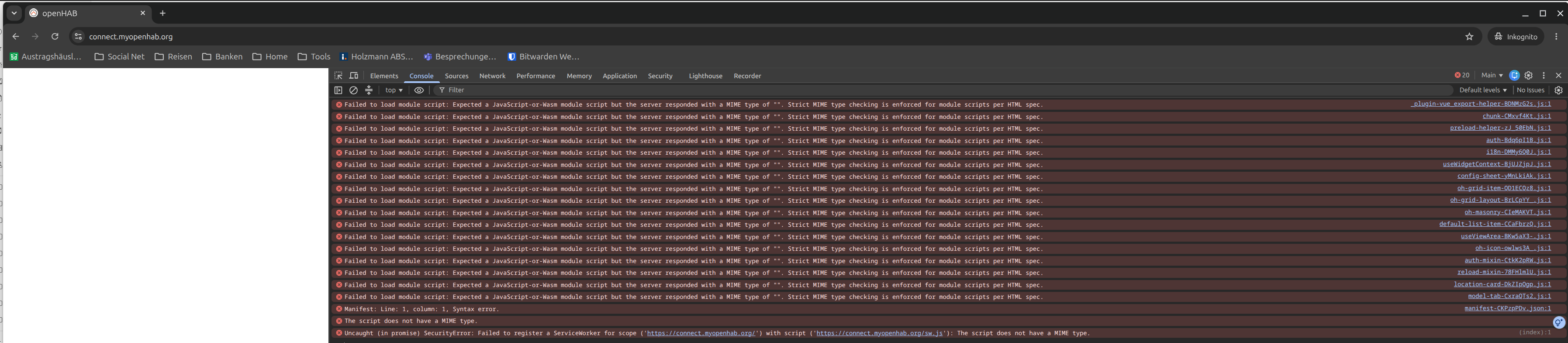Toggle the device toolbar icon
Viewport: 1568px width, 343px height.
pyautogui.click(x=354, y=76)
